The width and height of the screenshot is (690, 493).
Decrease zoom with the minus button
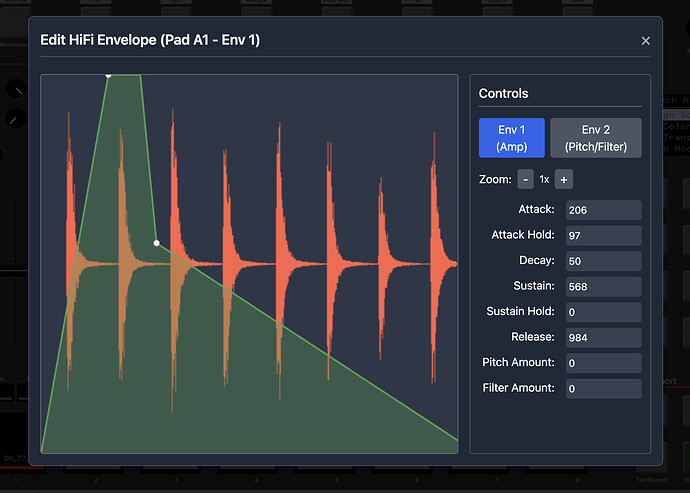point(525,180)
